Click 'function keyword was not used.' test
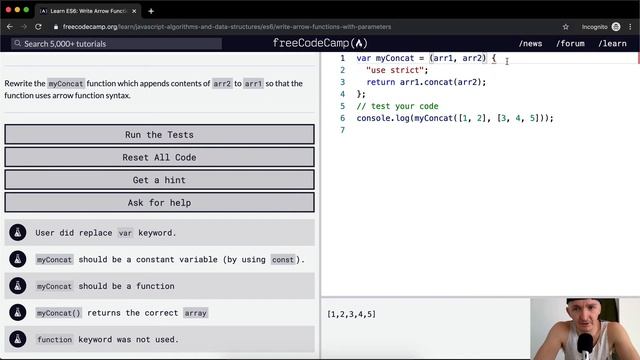The width and height of the screenshot is (640, 360). point(160,339)
